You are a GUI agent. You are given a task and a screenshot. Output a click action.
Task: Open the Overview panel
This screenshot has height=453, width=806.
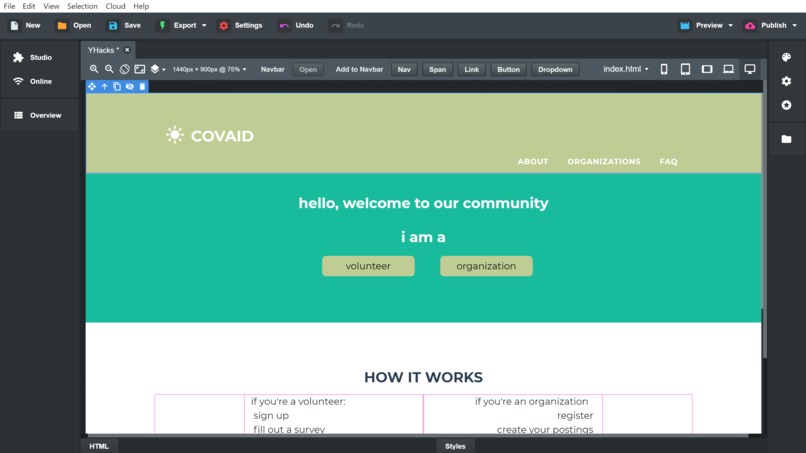(x=39, y=115)
